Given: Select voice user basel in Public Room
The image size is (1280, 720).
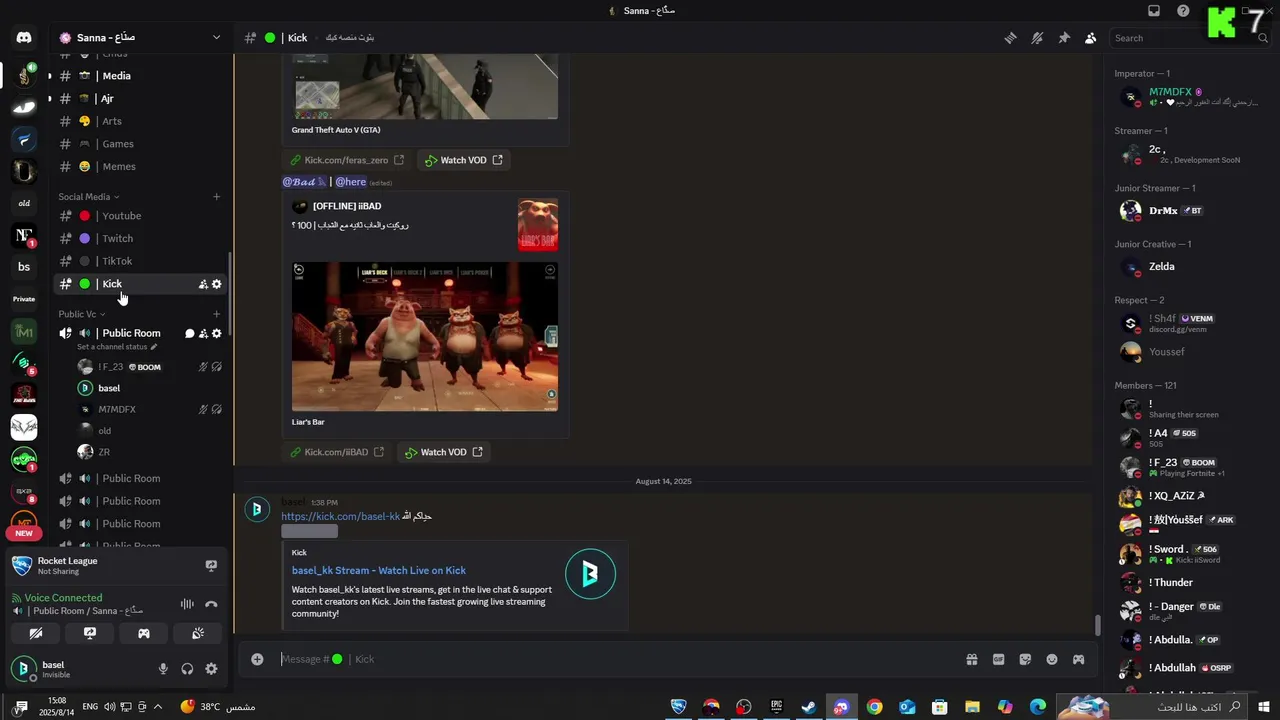Looking at the screenshot, I should tap(150, 388).
